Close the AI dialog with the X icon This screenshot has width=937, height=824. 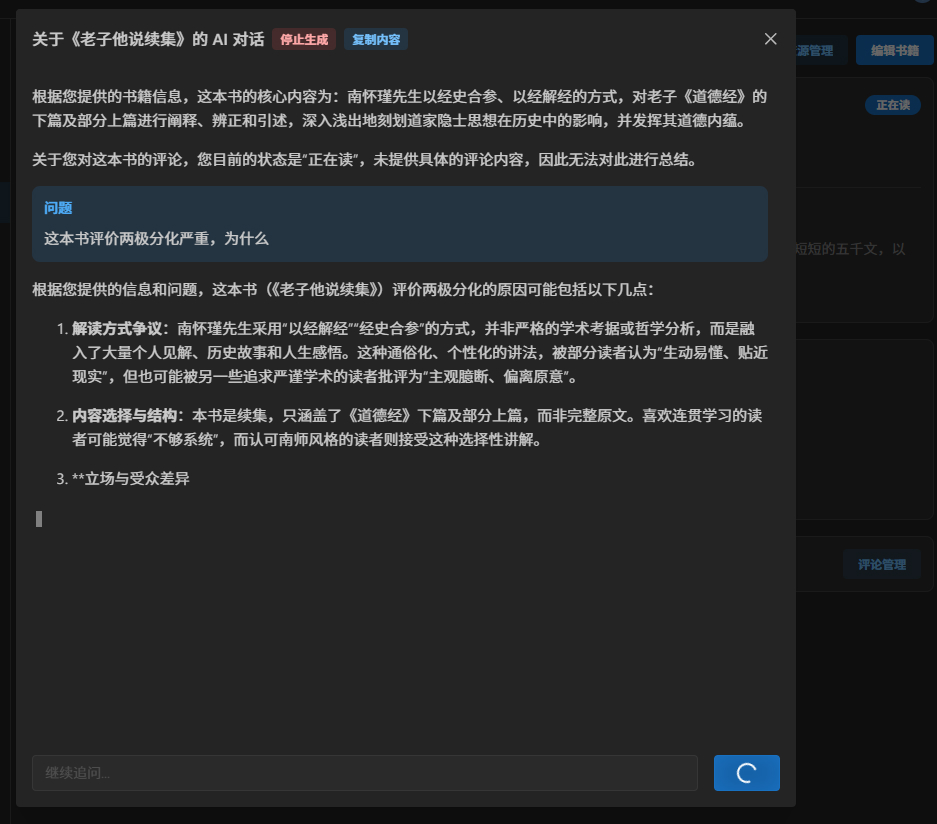point(770,39)
